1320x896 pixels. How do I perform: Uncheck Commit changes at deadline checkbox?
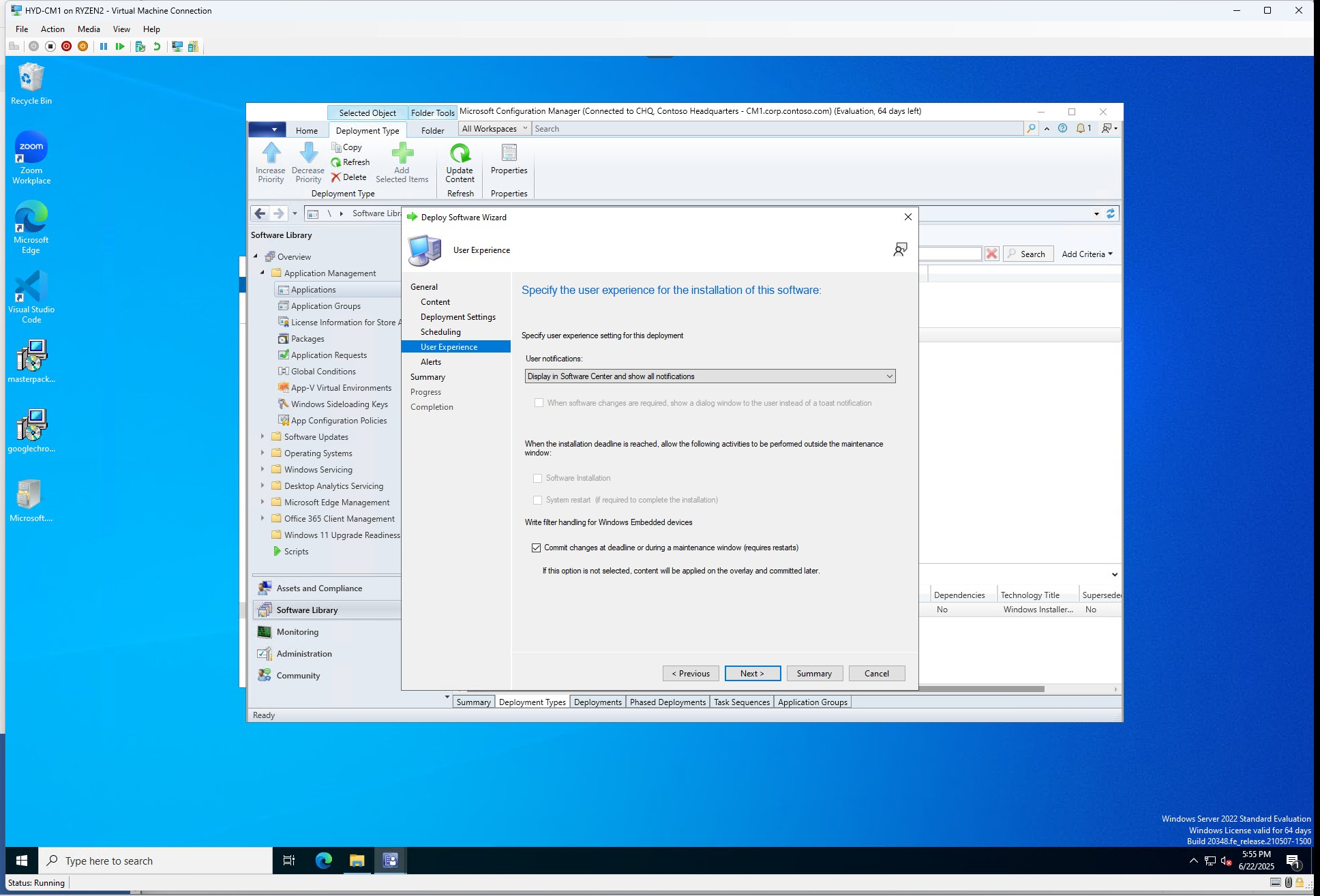[537, 548]
